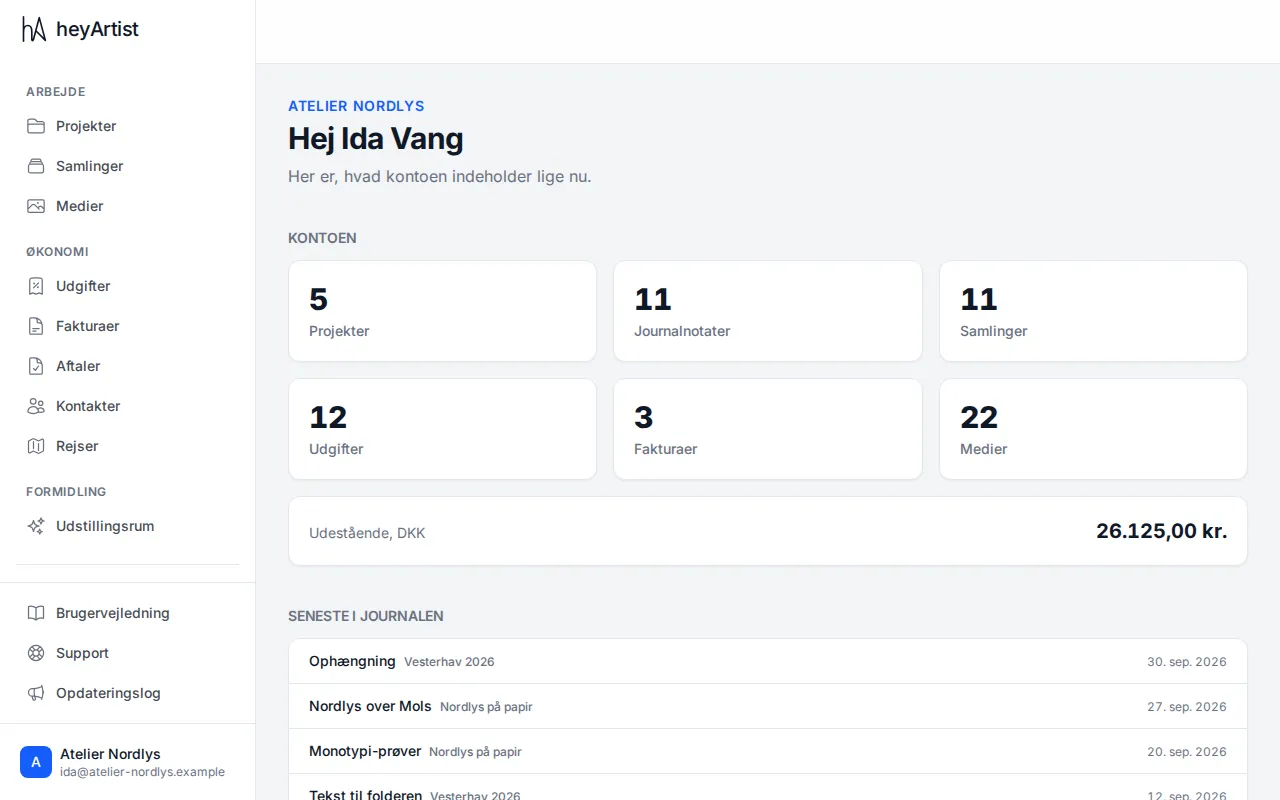This screenshot has height=800, width=1280.
Task: Select the Udgifter receipt icon
Action: [x=36, y=286]
